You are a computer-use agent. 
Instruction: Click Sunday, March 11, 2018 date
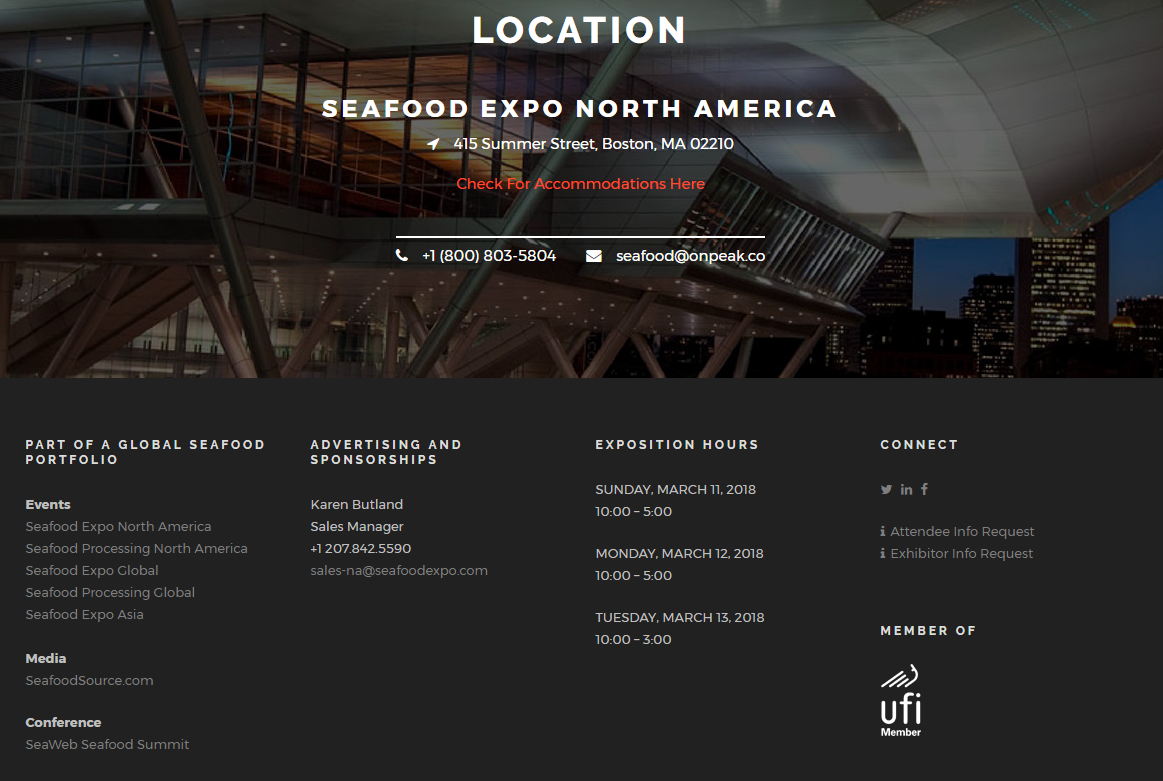click(x=676, y=490)
